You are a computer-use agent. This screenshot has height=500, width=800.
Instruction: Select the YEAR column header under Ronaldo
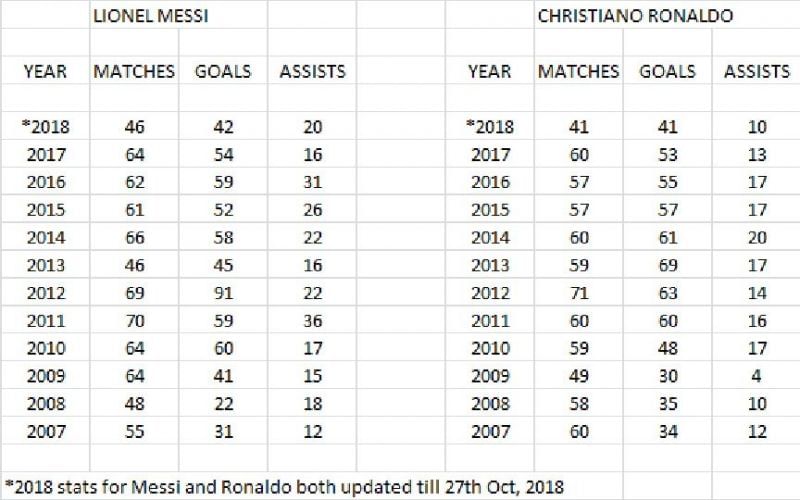(x=489, y=72)
